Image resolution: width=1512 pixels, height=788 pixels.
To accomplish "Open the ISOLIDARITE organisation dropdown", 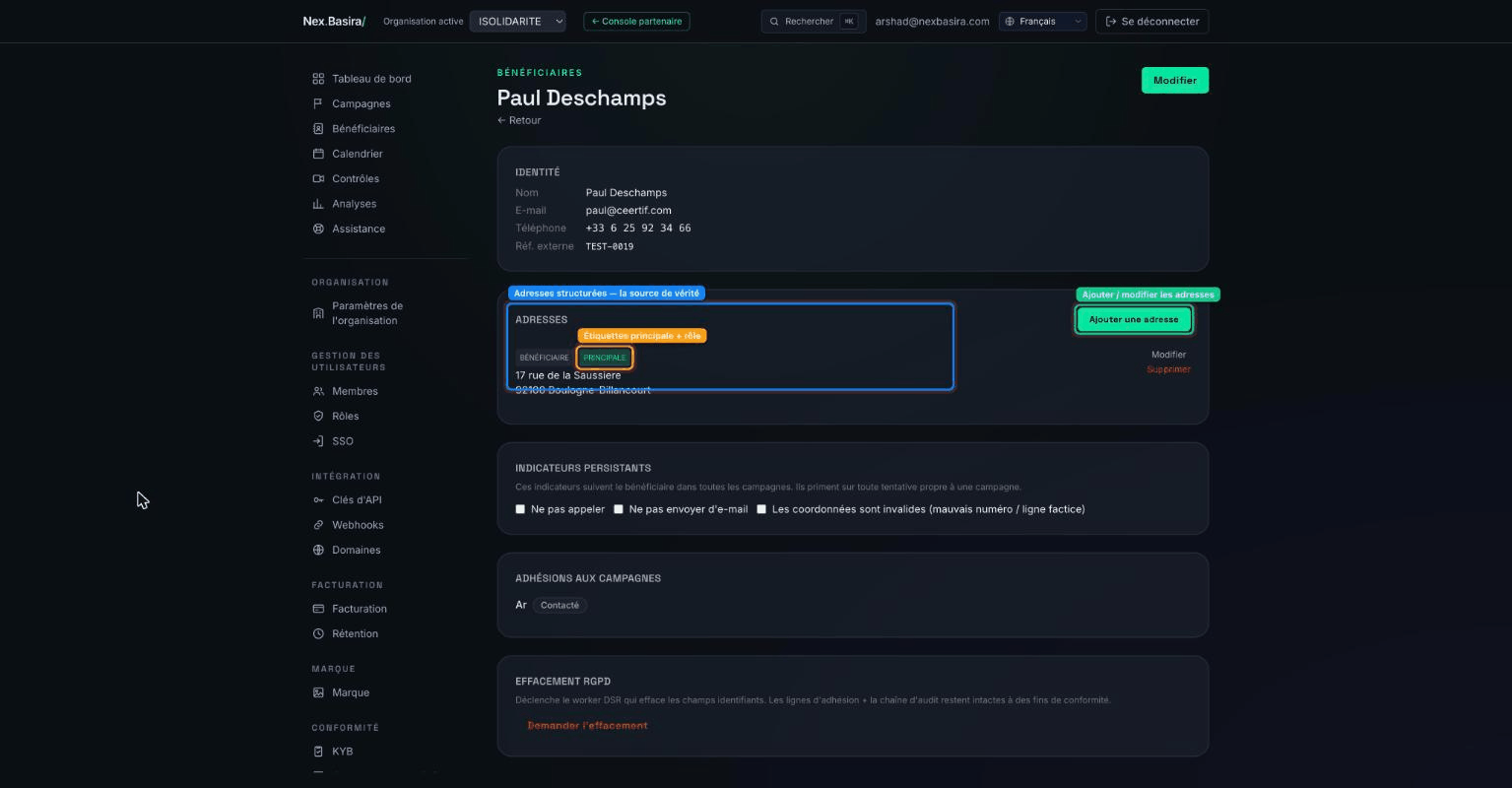I will [517, 21].
